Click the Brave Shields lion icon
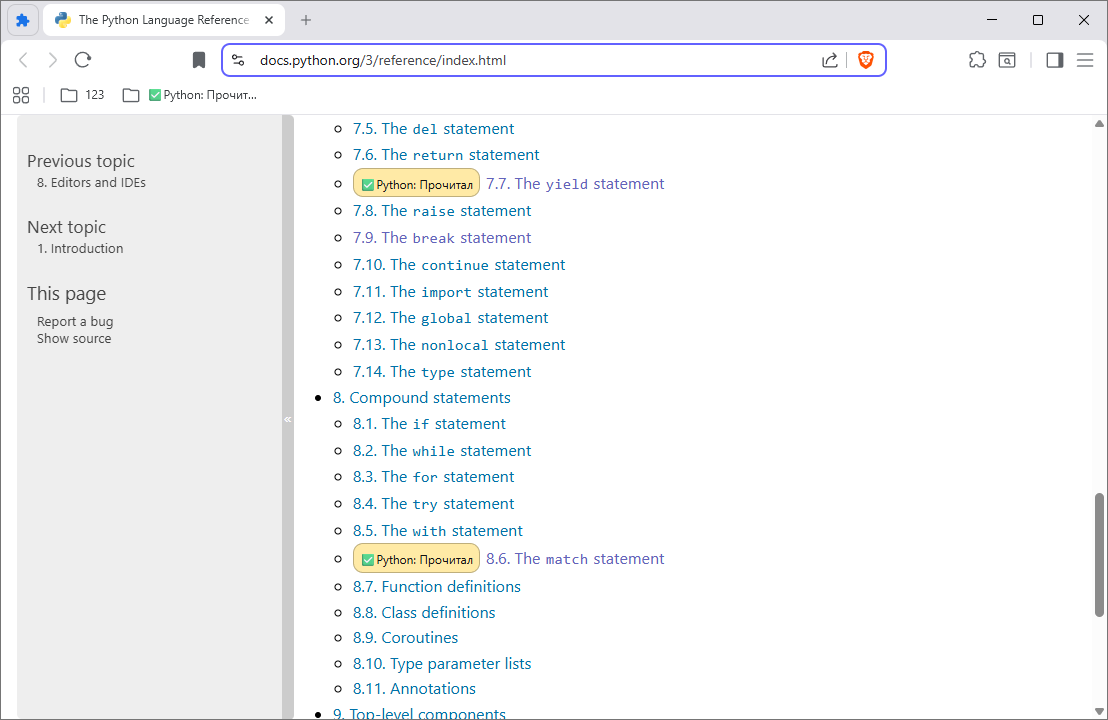This screenshot has height=720, width=1108. coord(865,60)
